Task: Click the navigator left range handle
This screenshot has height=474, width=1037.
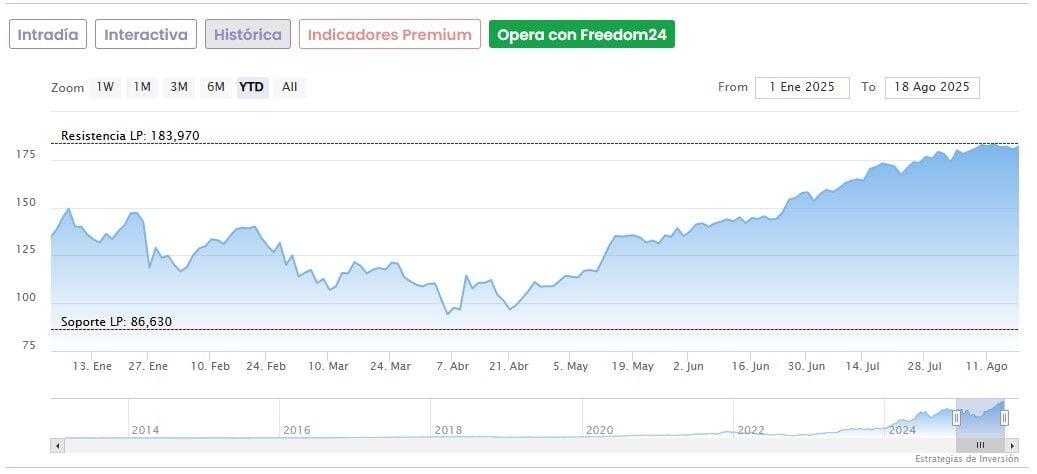Action: 957,418
